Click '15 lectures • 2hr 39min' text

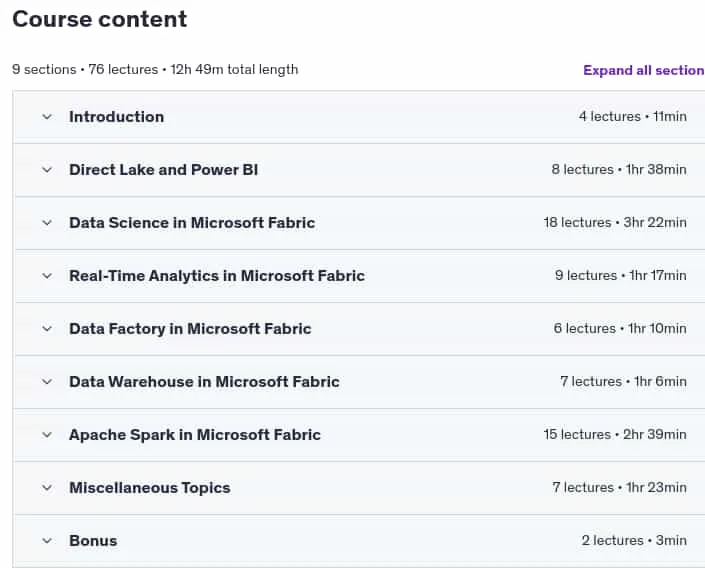coord(615,434)
